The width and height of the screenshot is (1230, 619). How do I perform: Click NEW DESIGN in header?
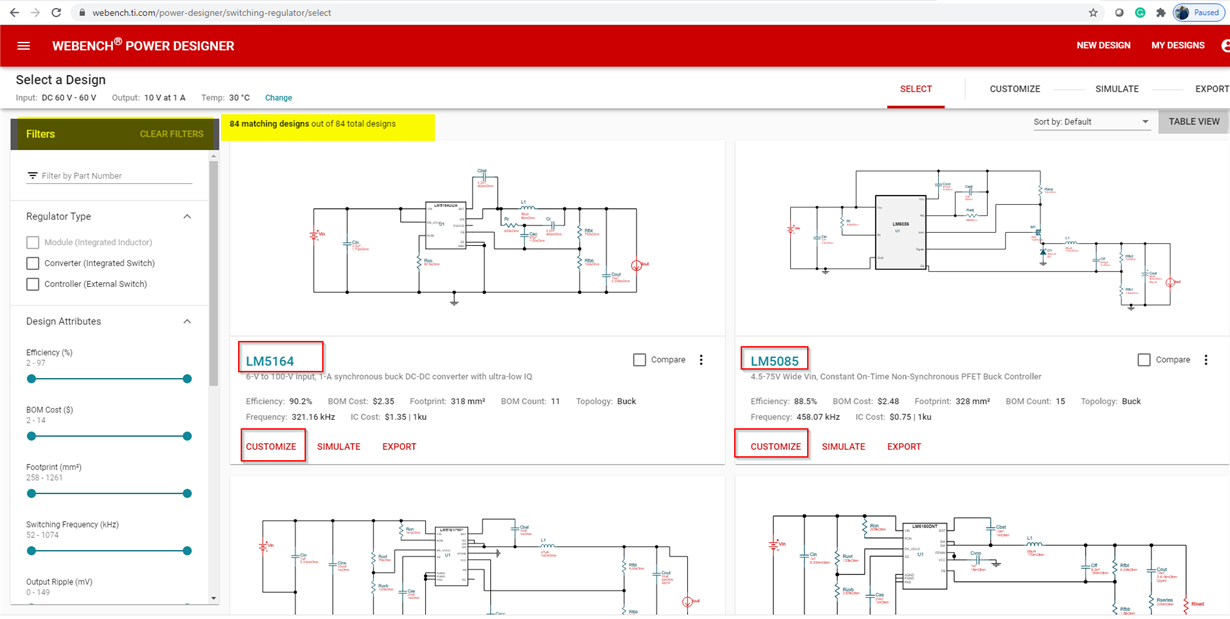pyautogui.click(x=1103, y=46)
